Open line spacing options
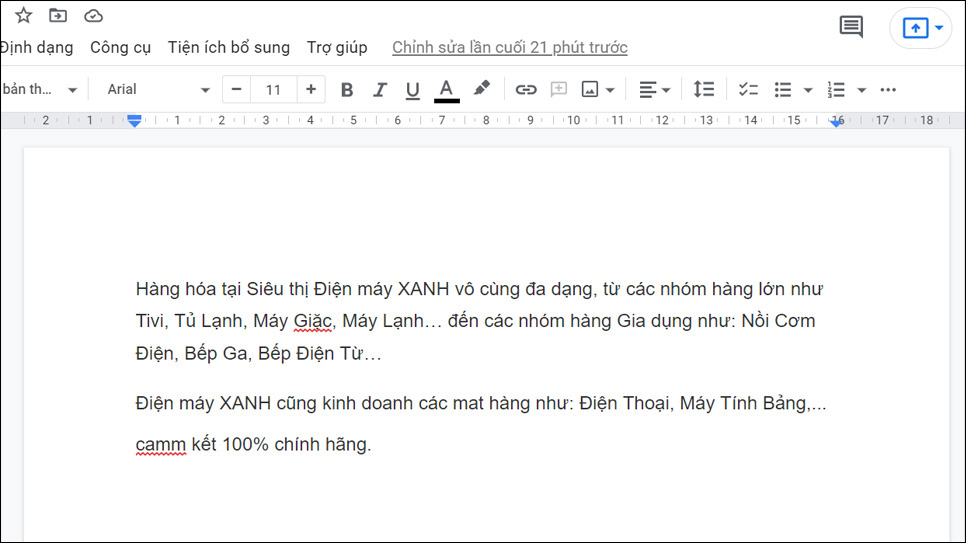966x543 pixels. coord(704,90)
